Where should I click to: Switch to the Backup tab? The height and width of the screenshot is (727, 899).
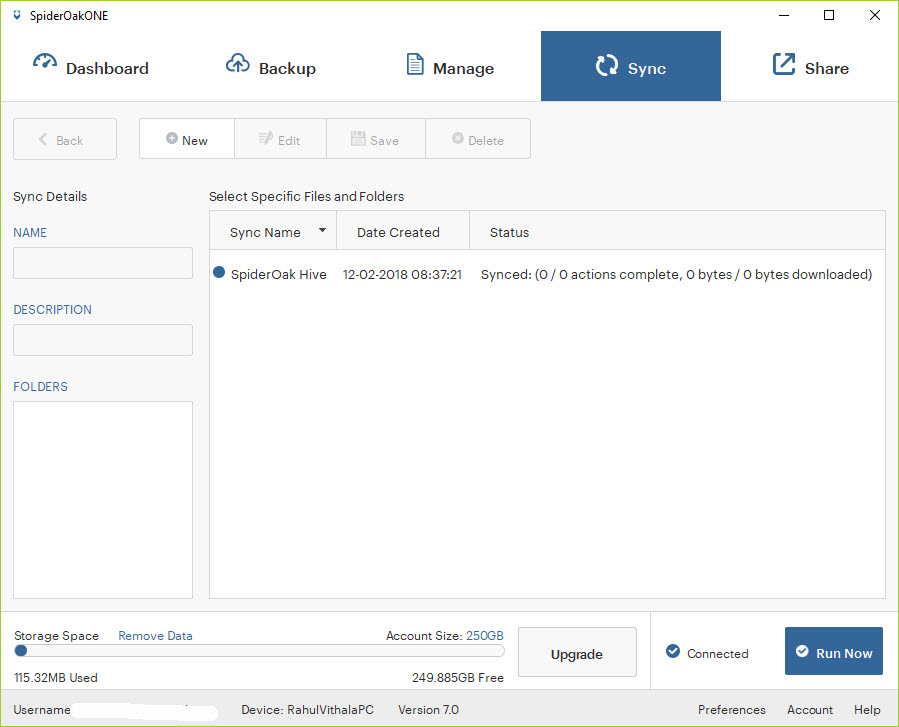271,67
